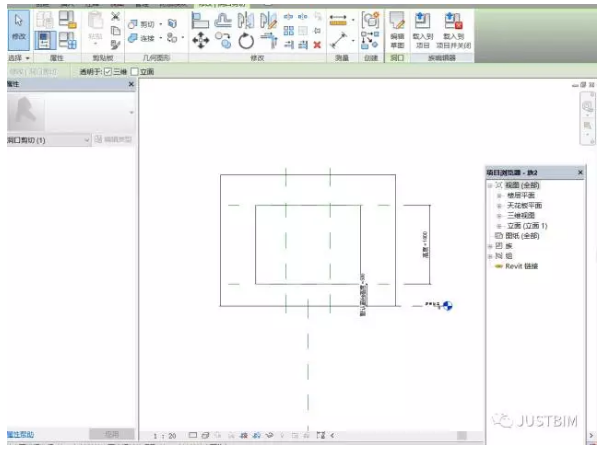Click the Cut geometry (剪切) tool
This screenshot has height=454, width=605.
[x=141, y=24]
